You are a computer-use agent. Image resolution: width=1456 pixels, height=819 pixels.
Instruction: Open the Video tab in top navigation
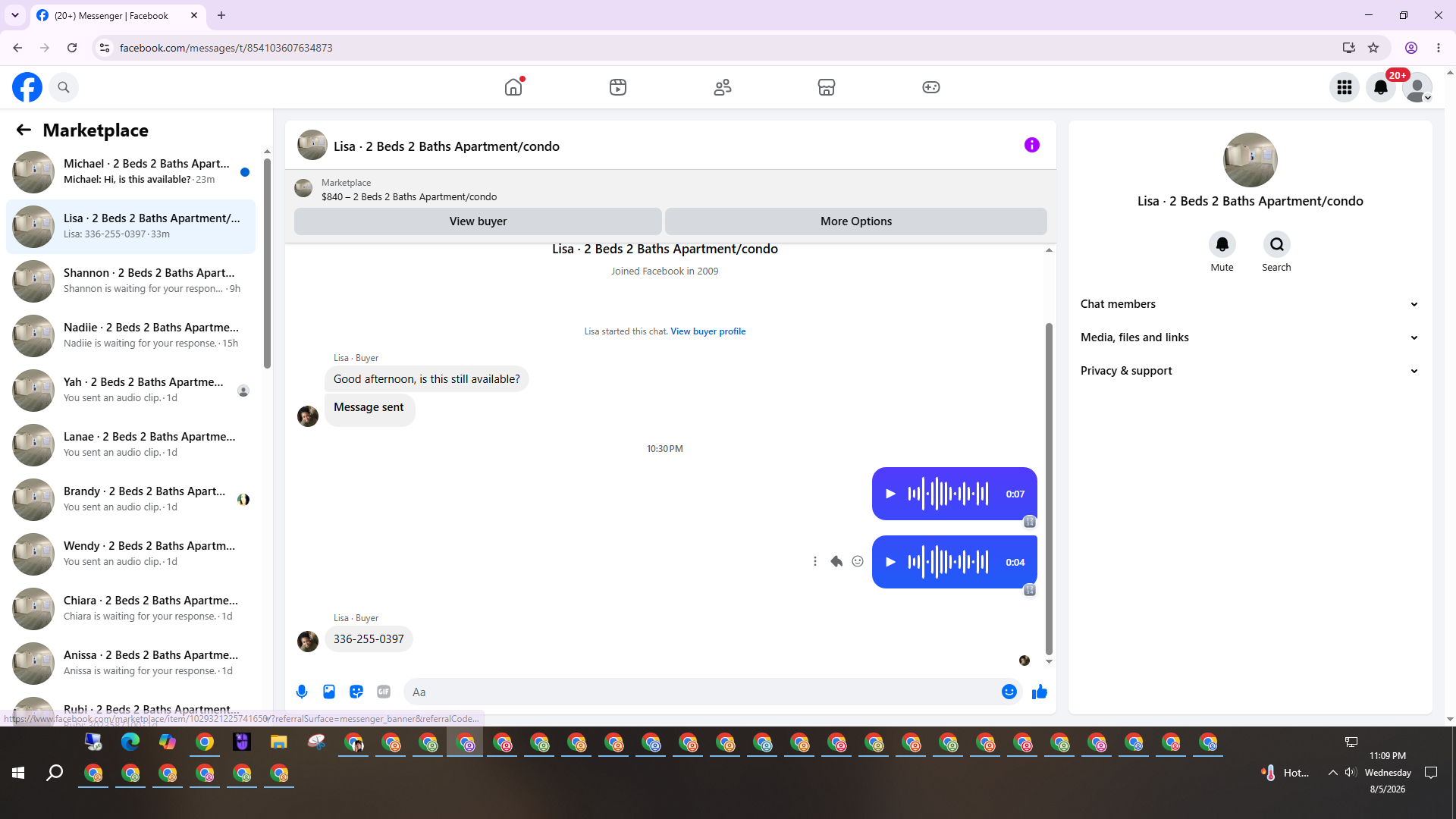click(x=618, y=87)
